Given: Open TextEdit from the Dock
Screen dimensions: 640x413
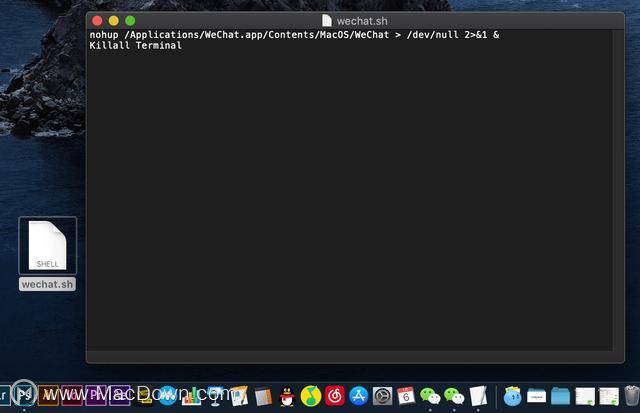Looking at the screenshot, I should pyautogui.click(x=478, y=396).
